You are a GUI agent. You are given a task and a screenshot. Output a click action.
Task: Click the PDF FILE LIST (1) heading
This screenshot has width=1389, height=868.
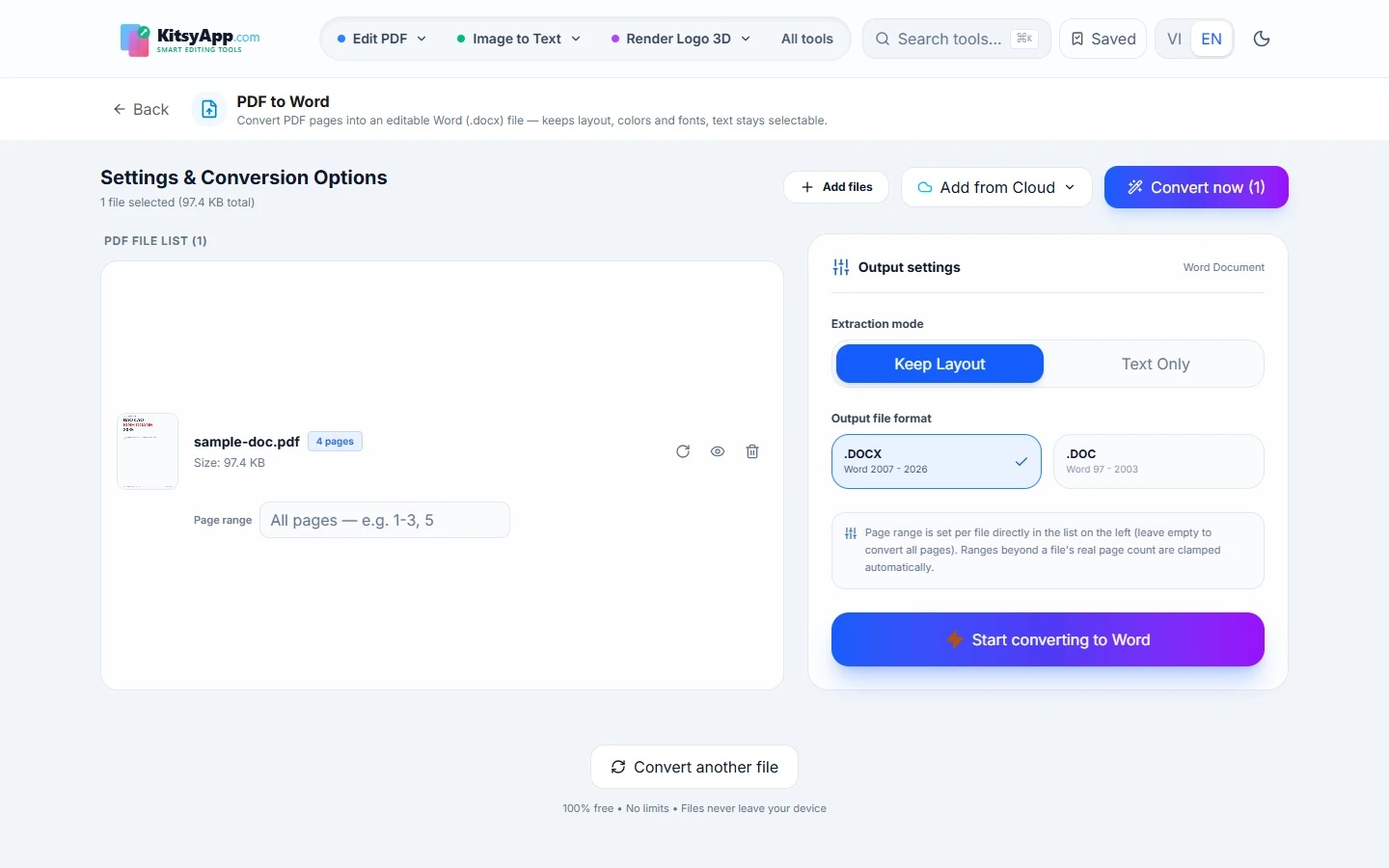pos(155,241)
